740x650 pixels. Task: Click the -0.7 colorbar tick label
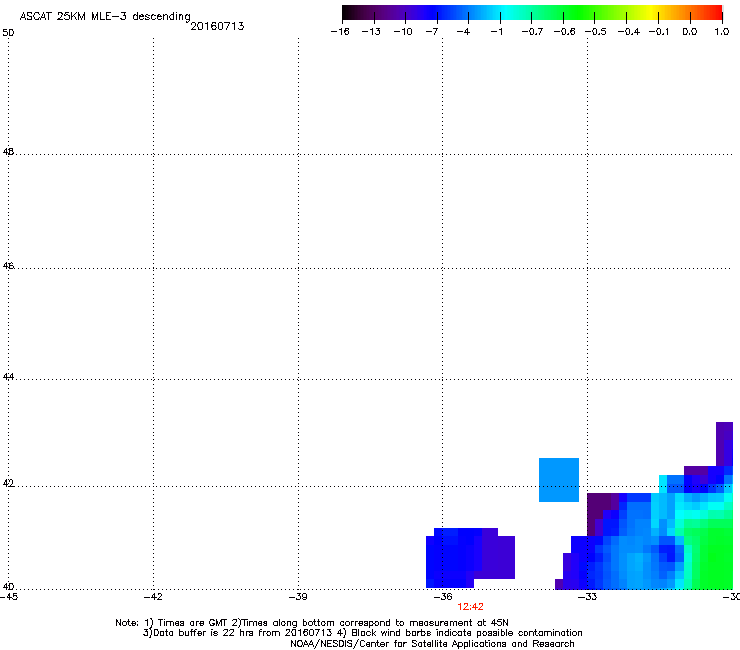coord(532,32)
